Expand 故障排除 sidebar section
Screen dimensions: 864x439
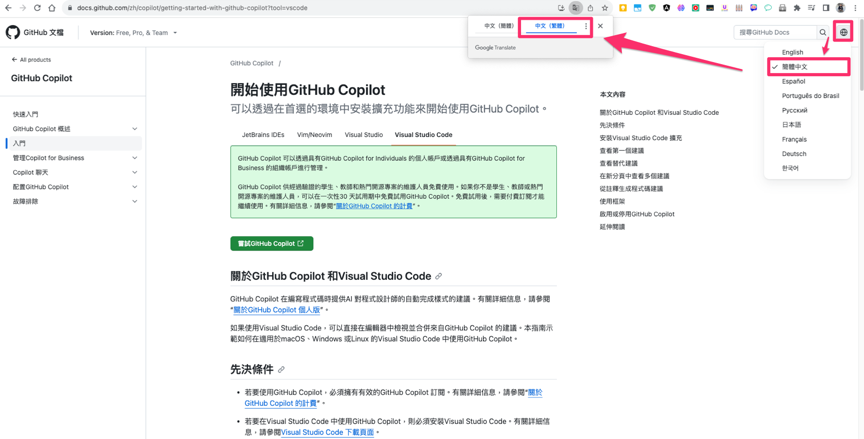click(134, 202)
